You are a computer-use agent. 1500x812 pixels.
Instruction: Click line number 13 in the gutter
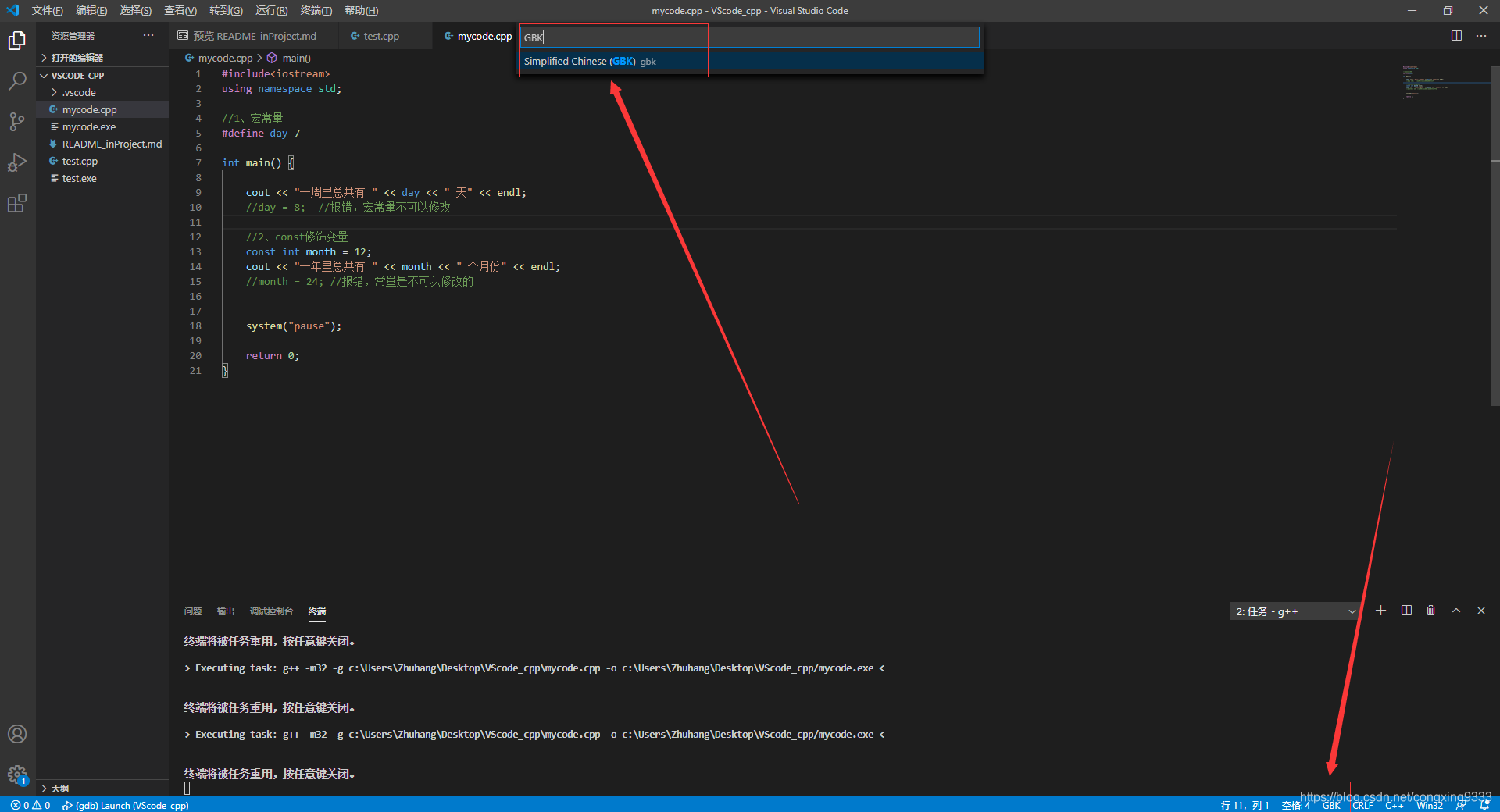pos(195,252)
